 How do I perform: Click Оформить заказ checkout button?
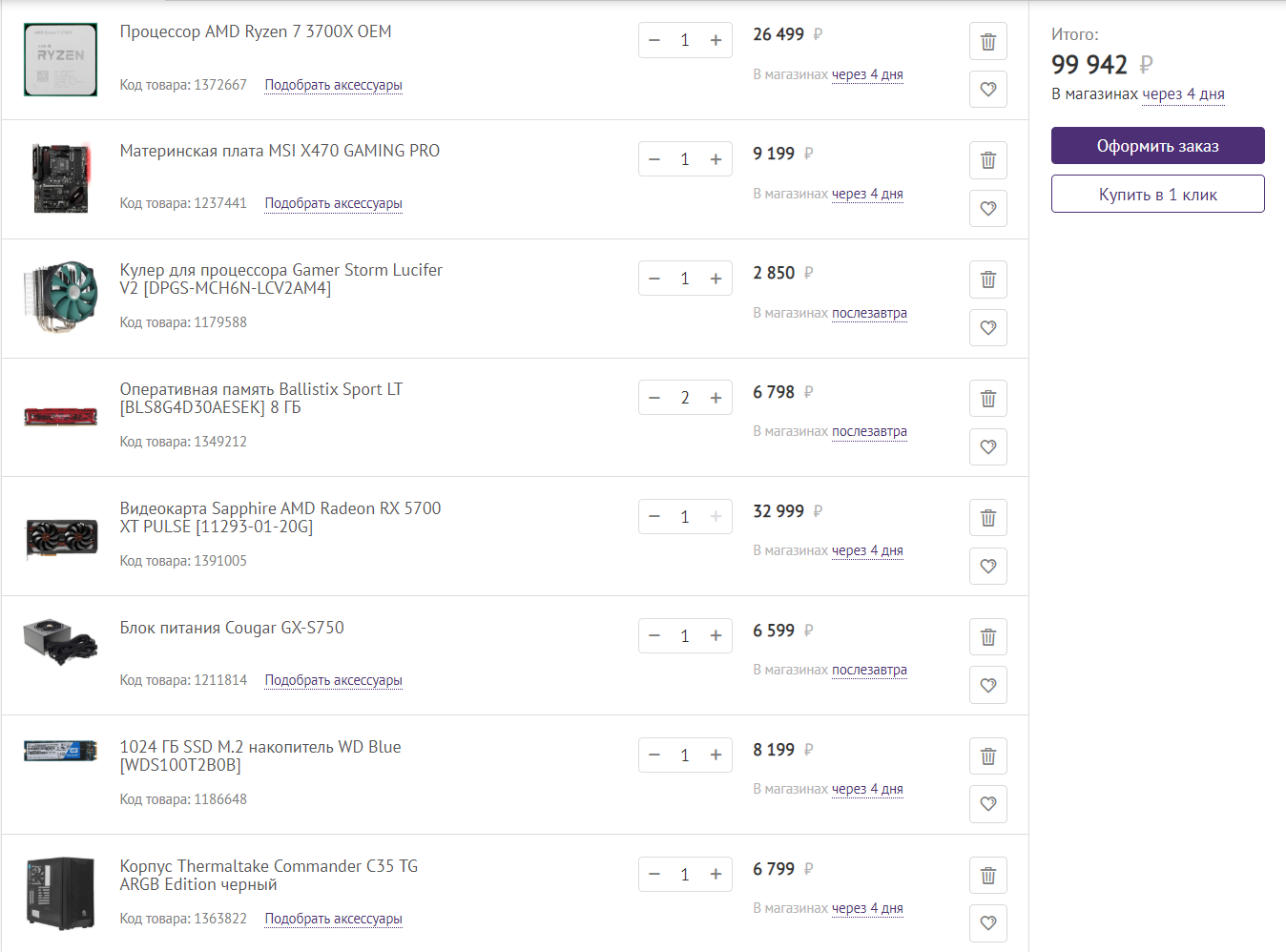1157,146
